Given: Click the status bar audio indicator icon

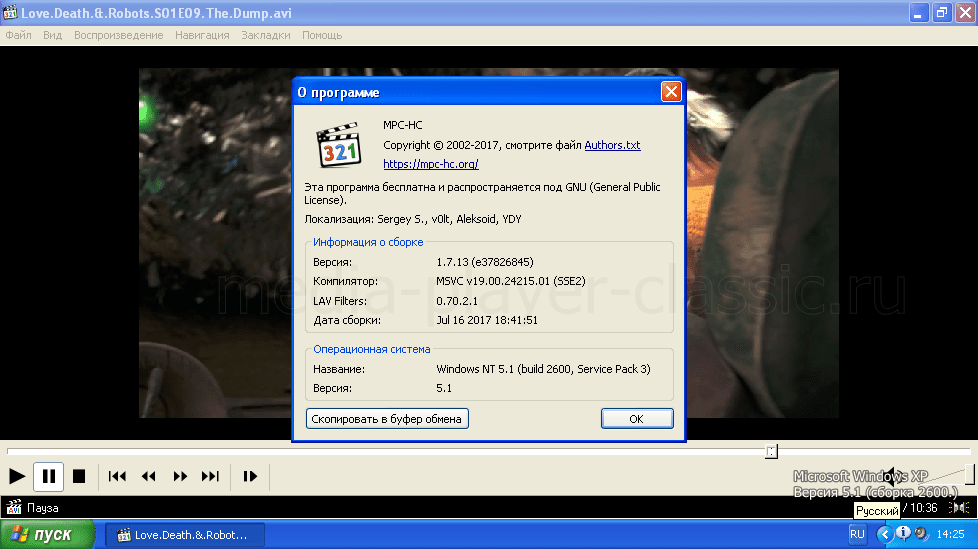Looking at the screenshot, I should point(959,508).
